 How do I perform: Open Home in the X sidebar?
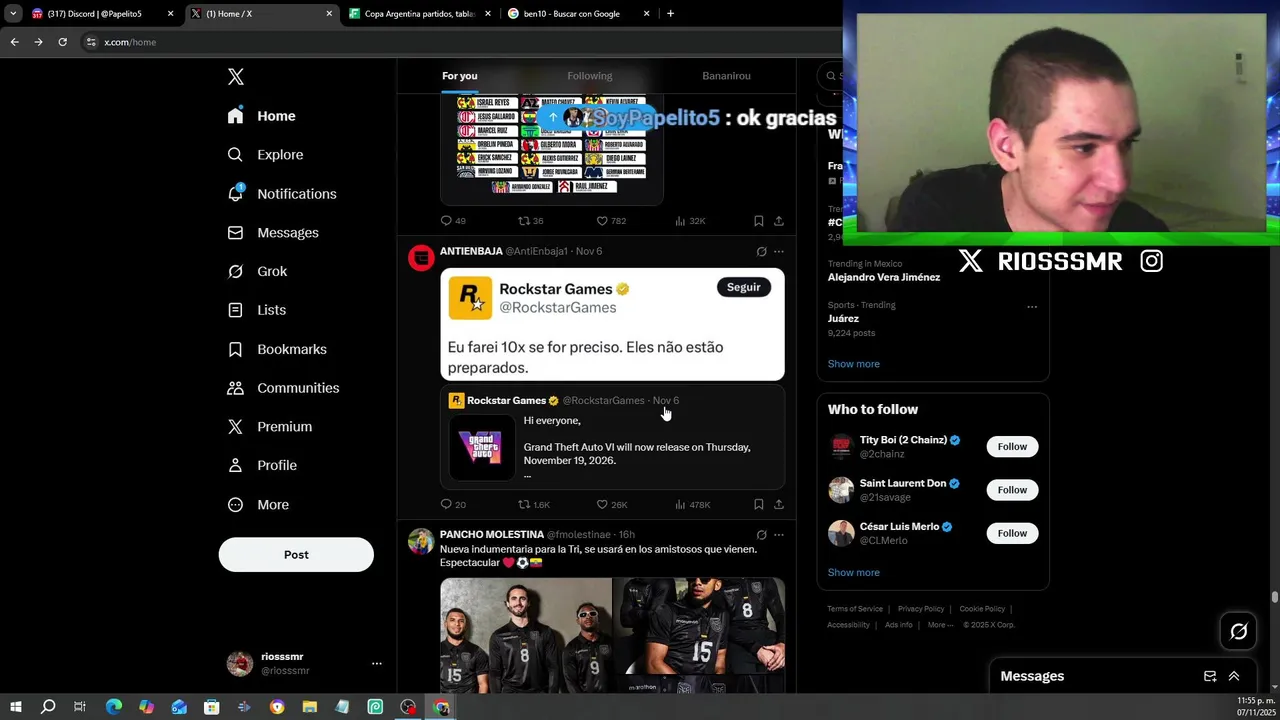tap(261, 116)
